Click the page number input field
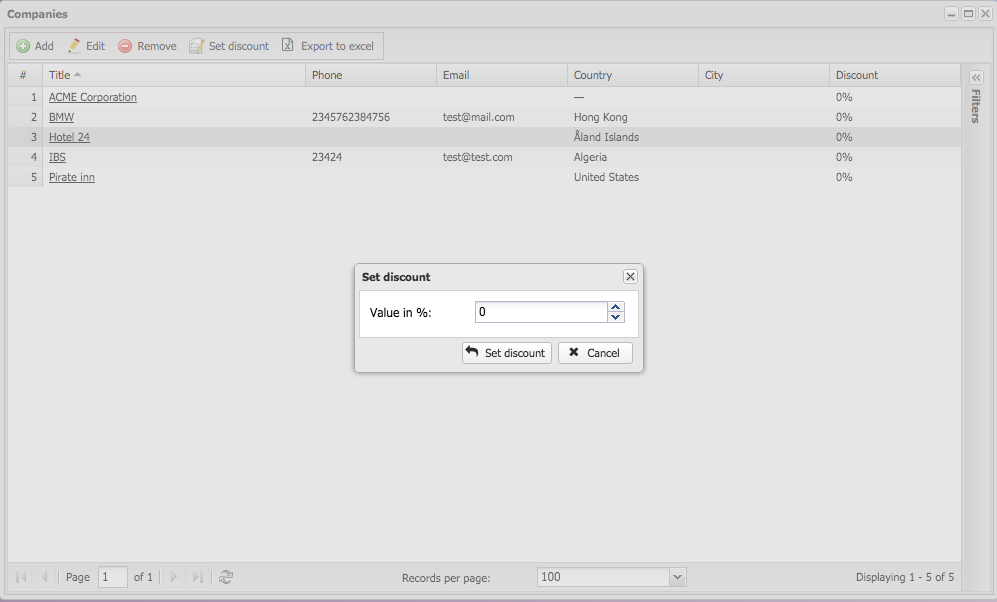 pos(113,577)
